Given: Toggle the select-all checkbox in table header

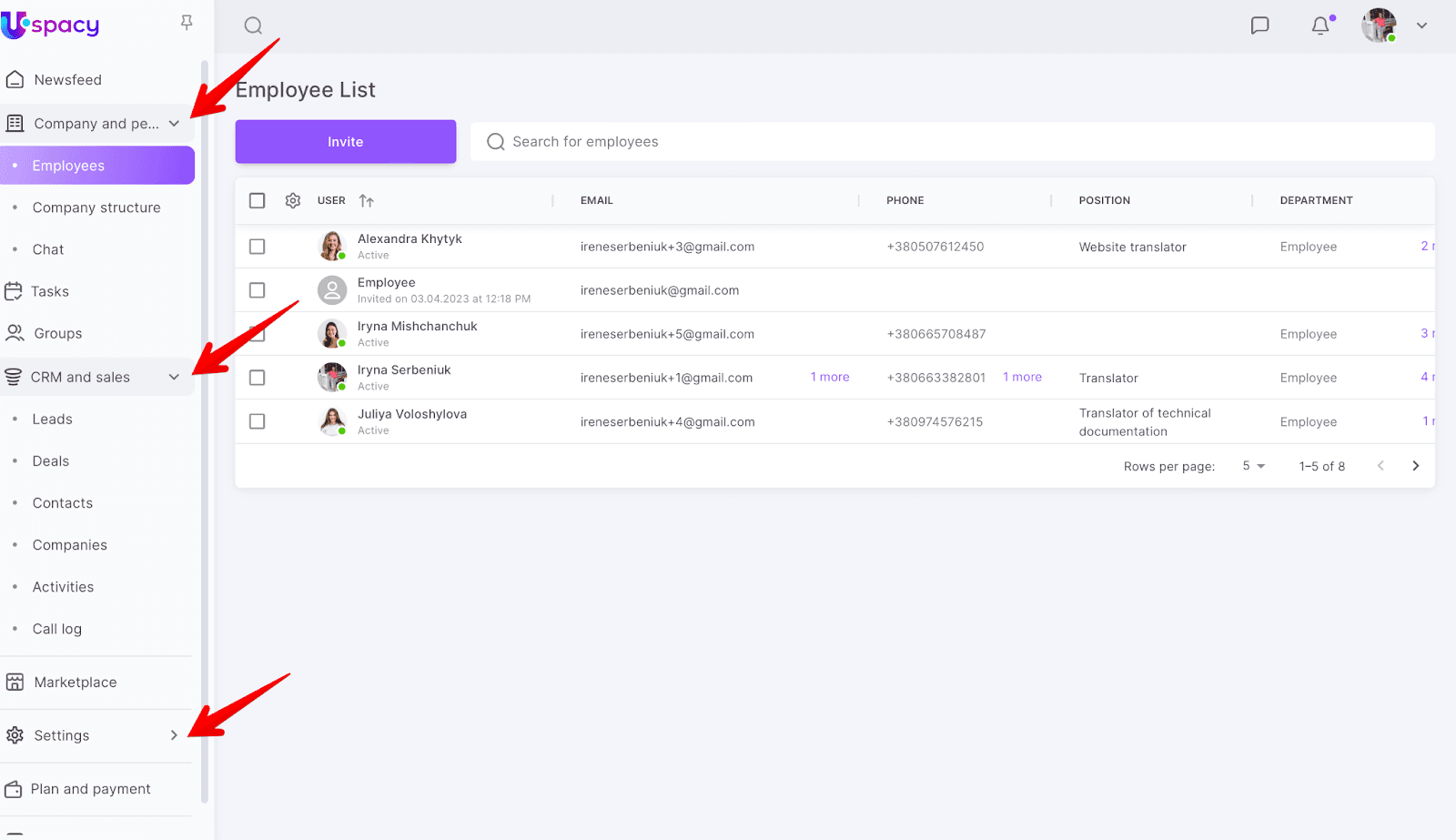Looking at the screenshot, I should 258,200.
